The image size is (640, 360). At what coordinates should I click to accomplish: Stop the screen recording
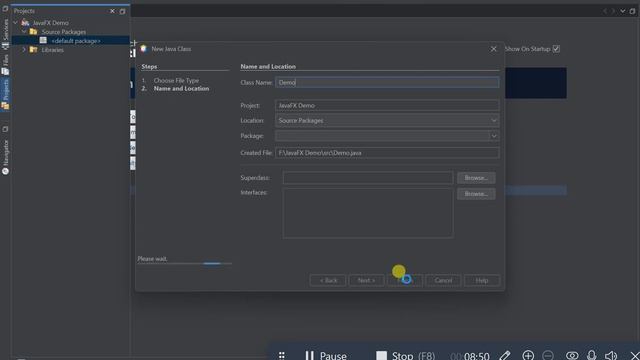(405, 356)
